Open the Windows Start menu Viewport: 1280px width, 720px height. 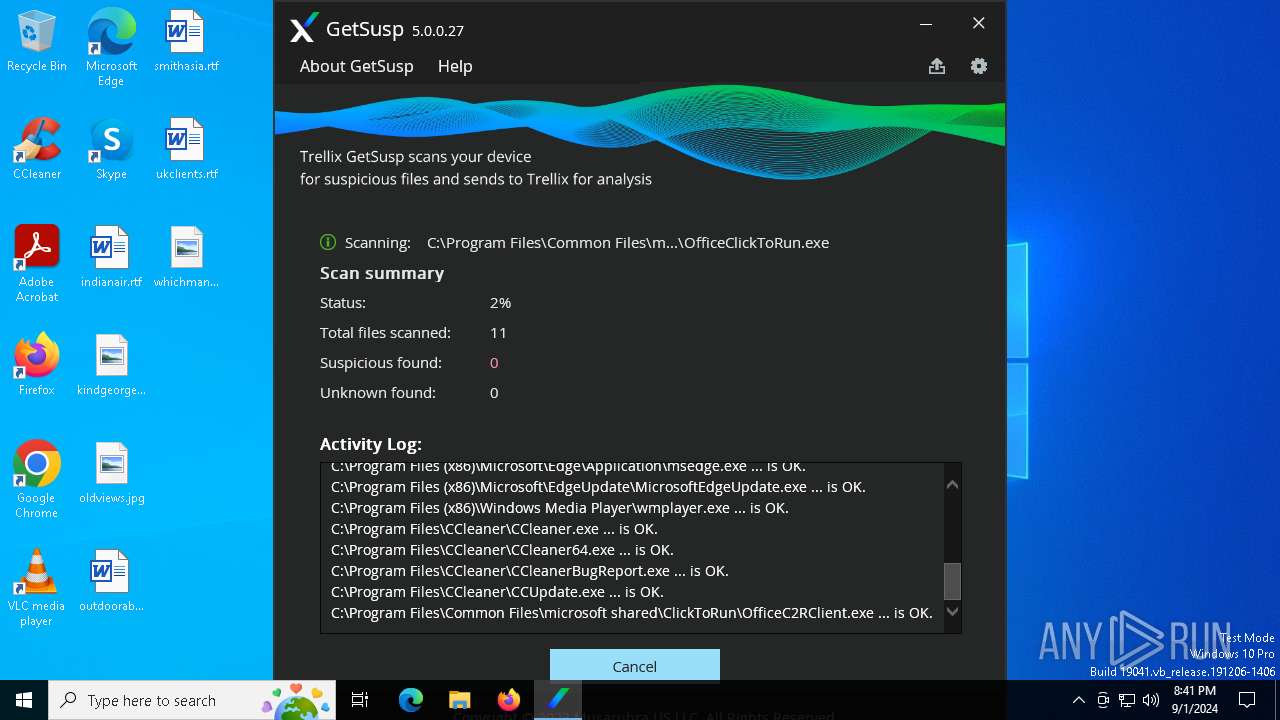[24, 700]
